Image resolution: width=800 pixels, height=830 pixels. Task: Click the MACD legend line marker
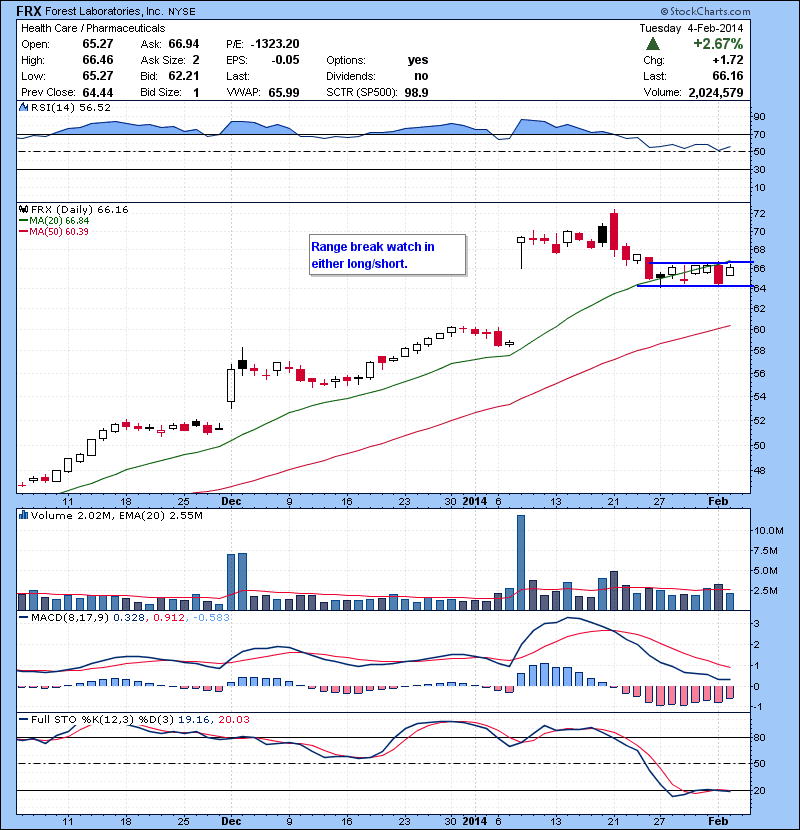[x=23, y=617]
